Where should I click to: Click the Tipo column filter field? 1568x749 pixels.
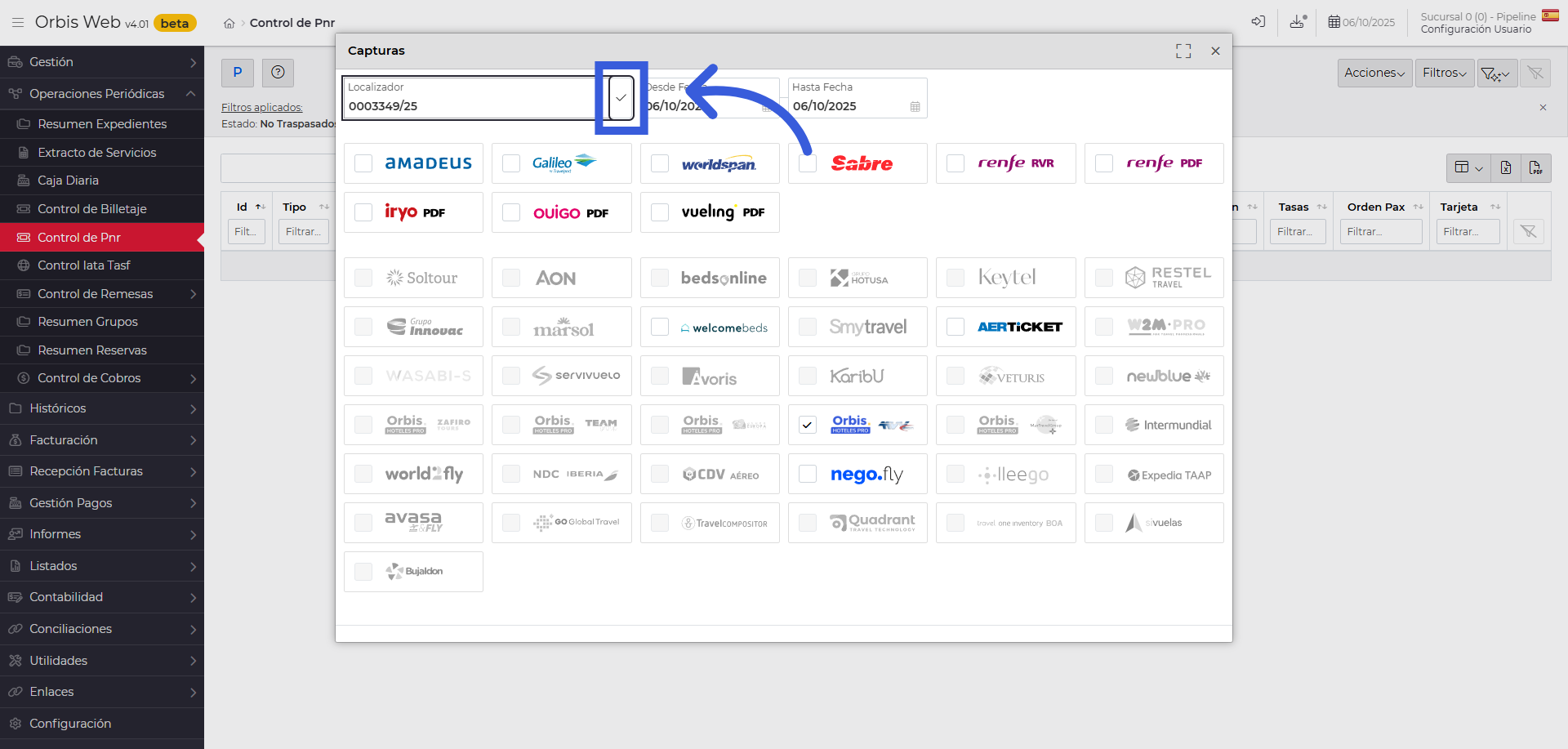tap(304, 232)
